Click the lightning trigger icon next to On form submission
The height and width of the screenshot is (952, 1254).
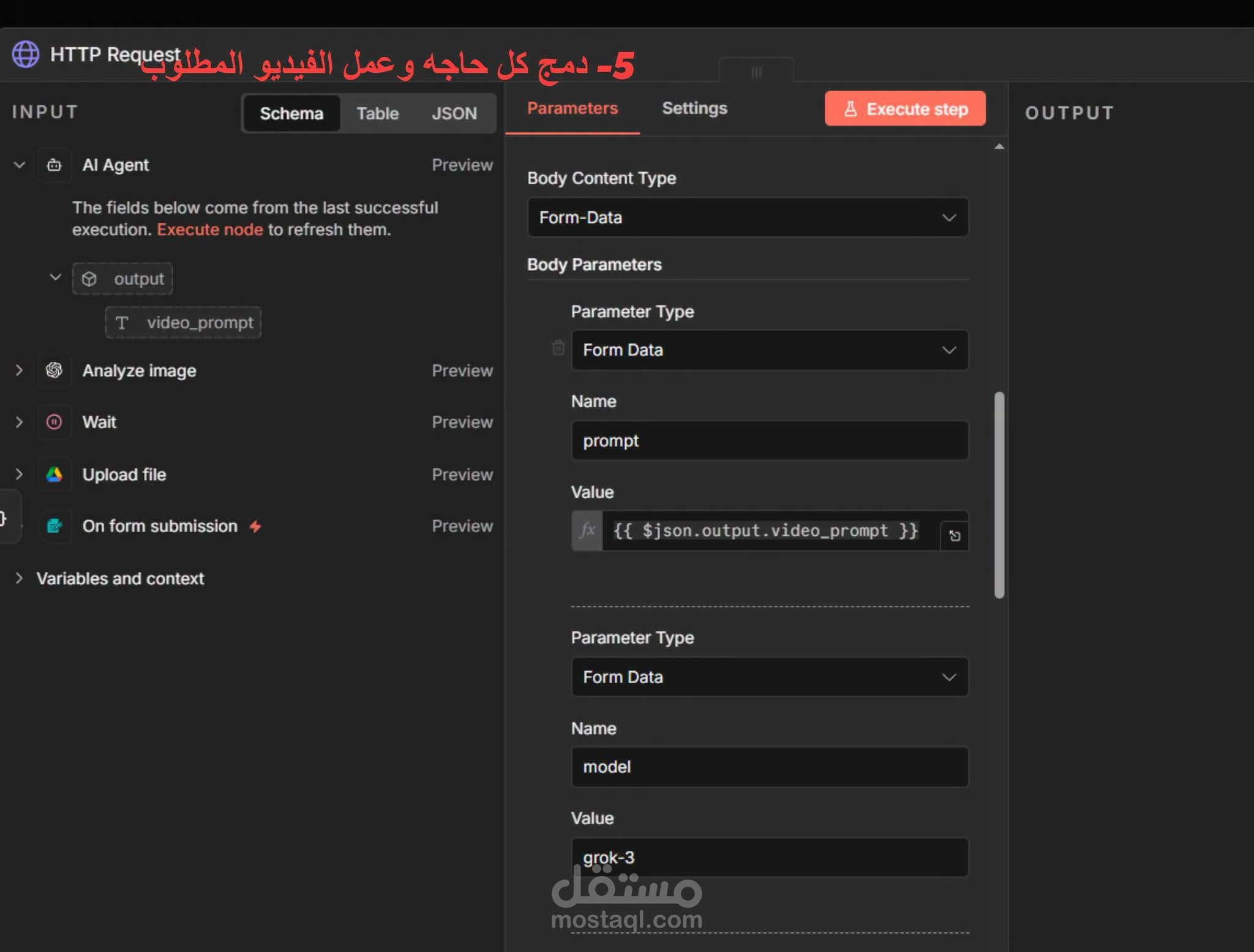pos(255,526)
